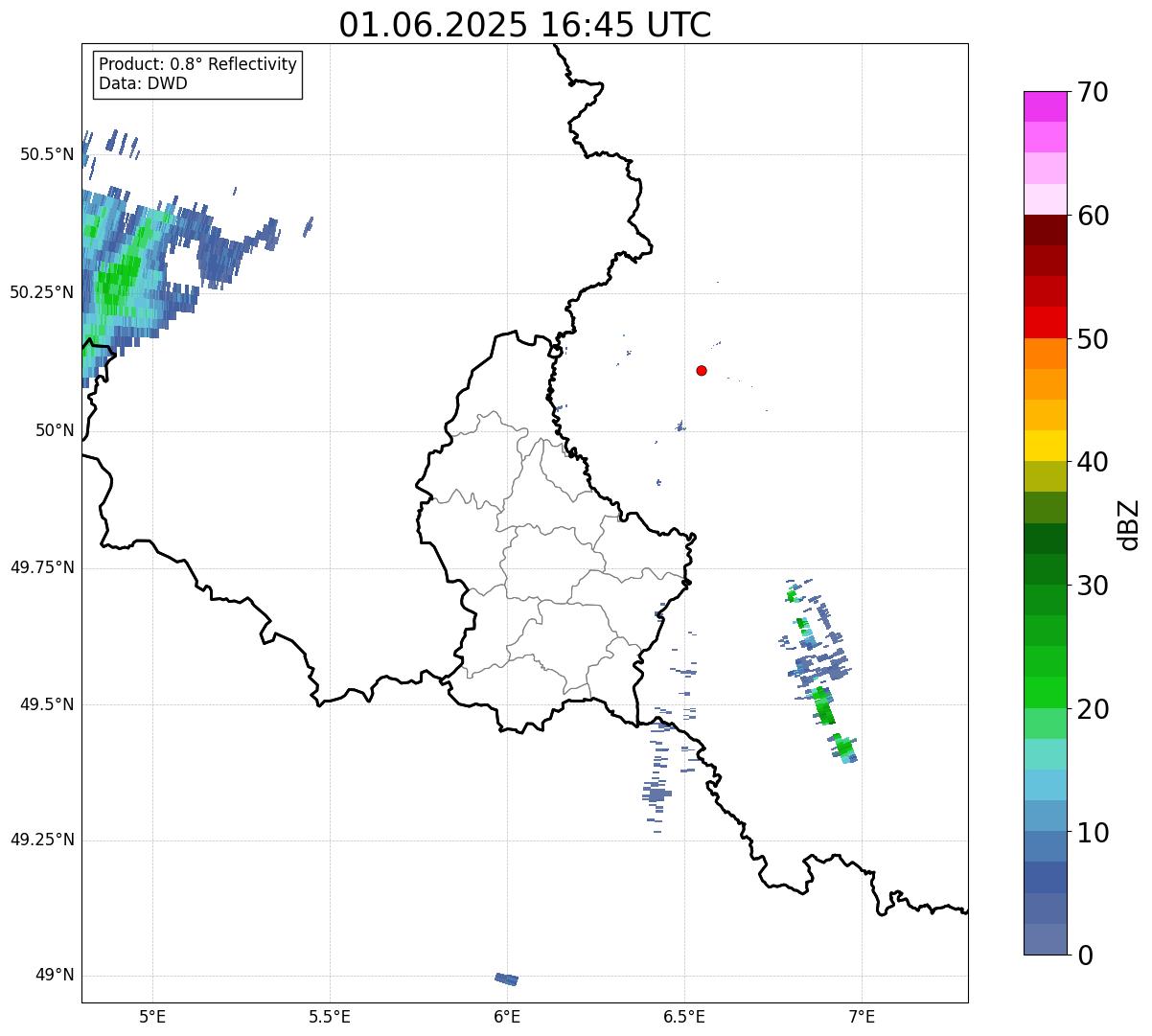This screenshot has width=1152, height=1036.
Task: Click the 'Product: 0.8° Reflectivity' text
Action: (x=198, y=64)
